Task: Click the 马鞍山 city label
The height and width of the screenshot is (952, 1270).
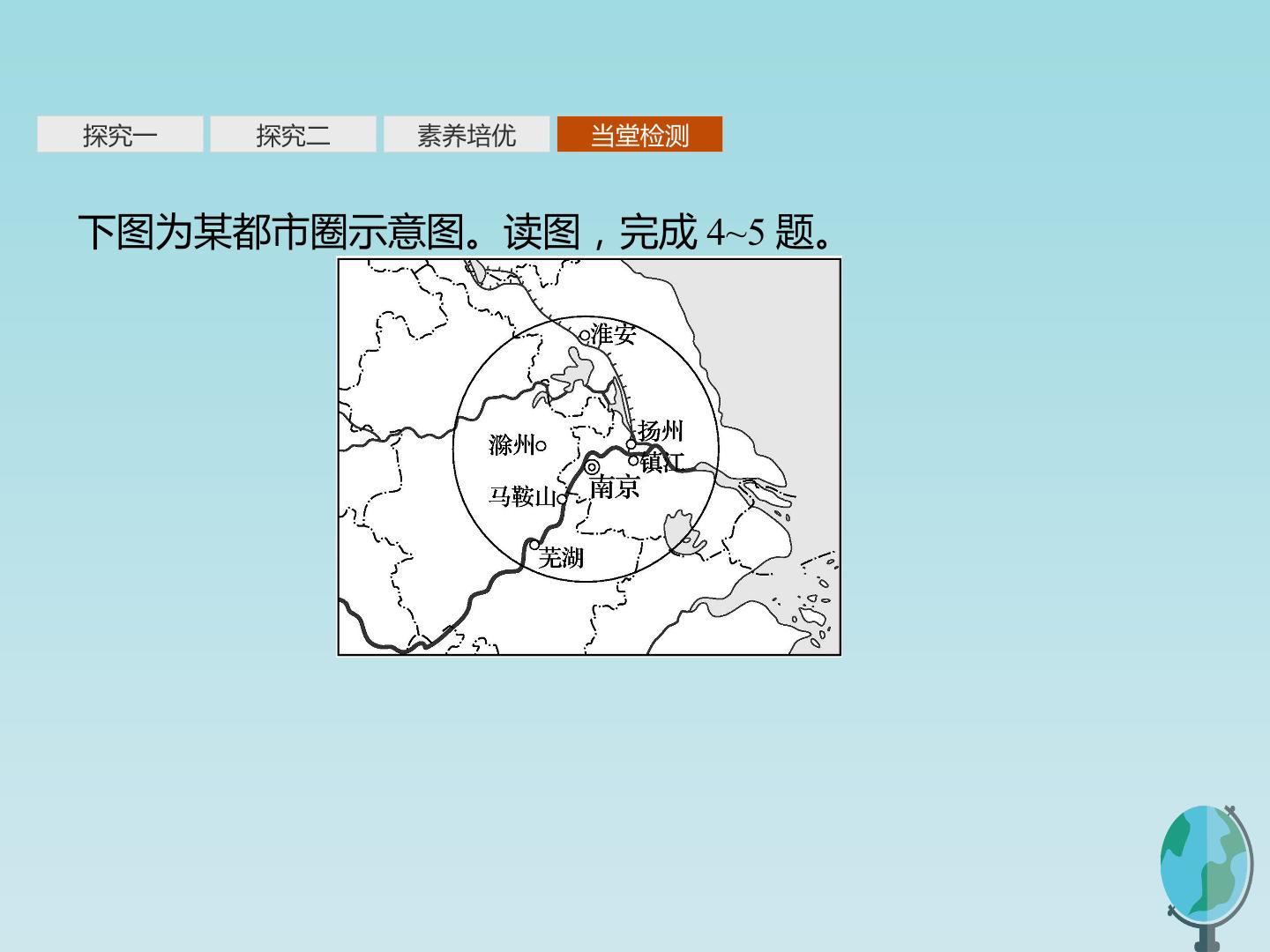Action: (523, 497)
